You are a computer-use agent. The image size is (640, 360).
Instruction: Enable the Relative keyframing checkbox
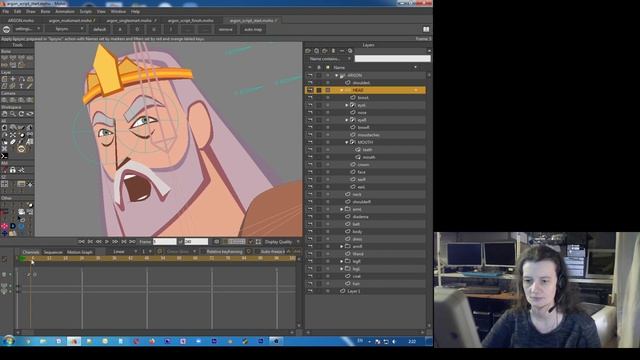[203, 252]
